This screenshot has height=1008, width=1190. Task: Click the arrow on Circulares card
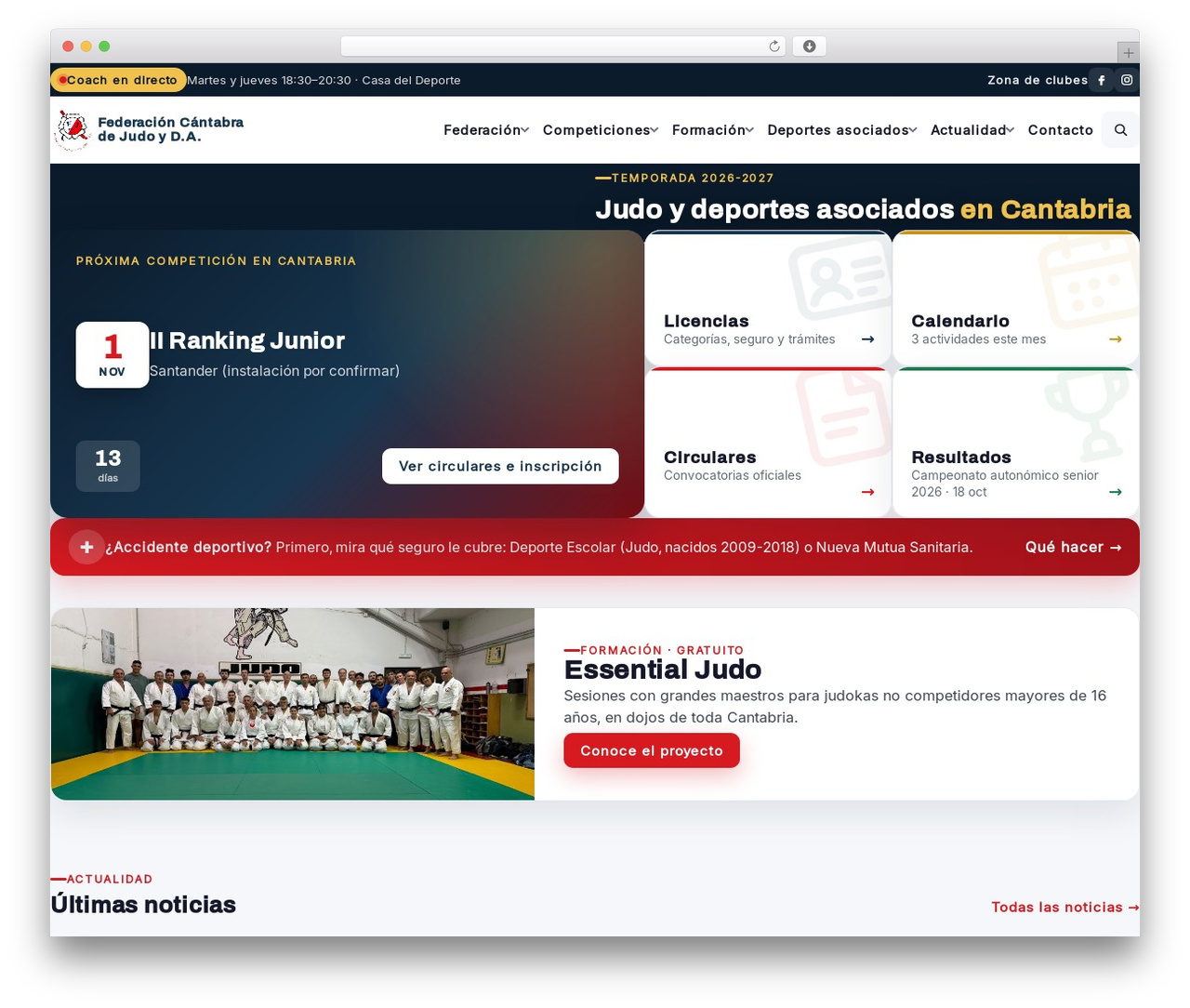[x=867, y=492]
